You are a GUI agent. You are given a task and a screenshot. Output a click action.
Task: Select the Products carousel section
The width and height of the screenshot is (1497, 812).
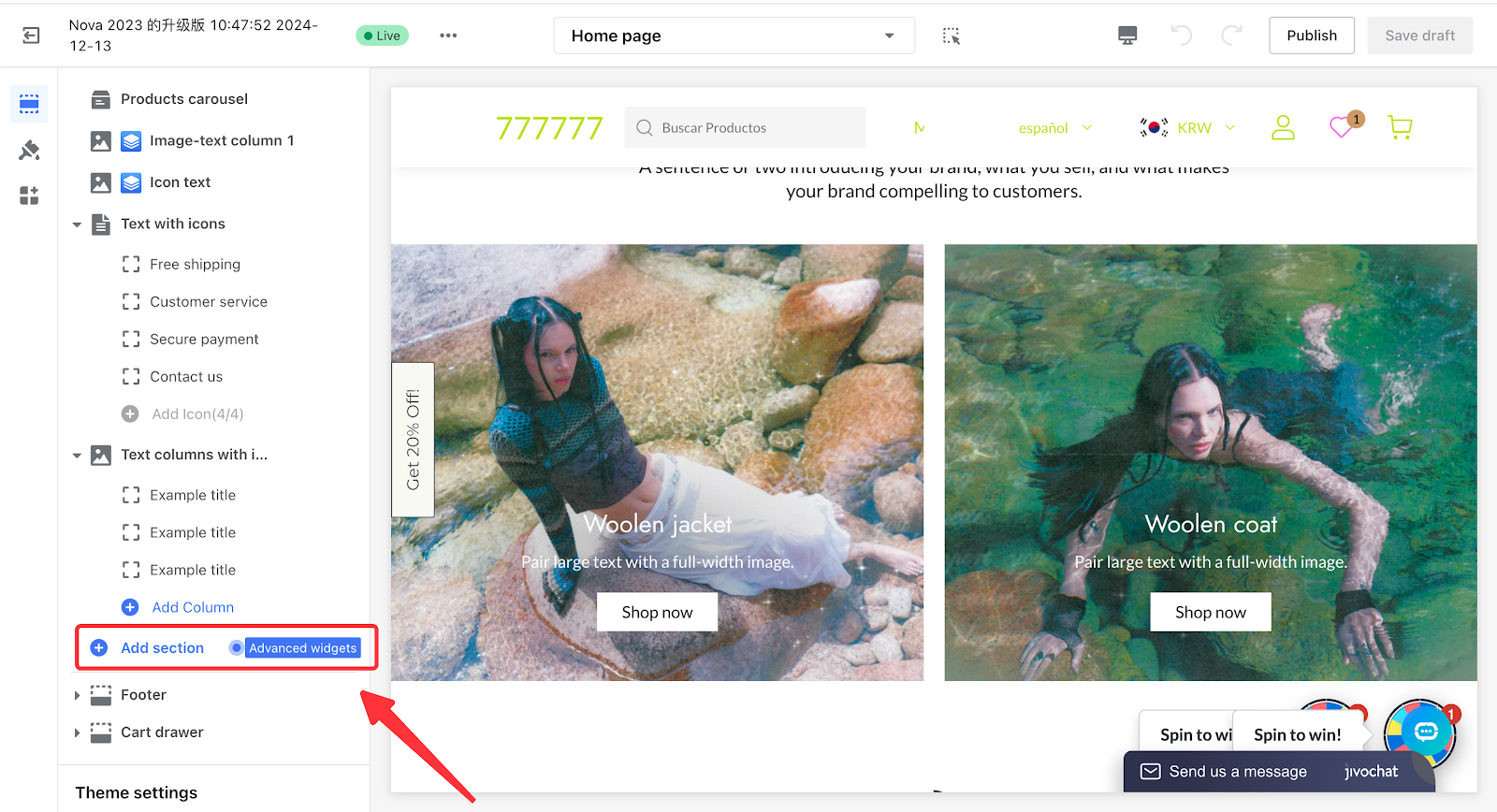point(183,99)
